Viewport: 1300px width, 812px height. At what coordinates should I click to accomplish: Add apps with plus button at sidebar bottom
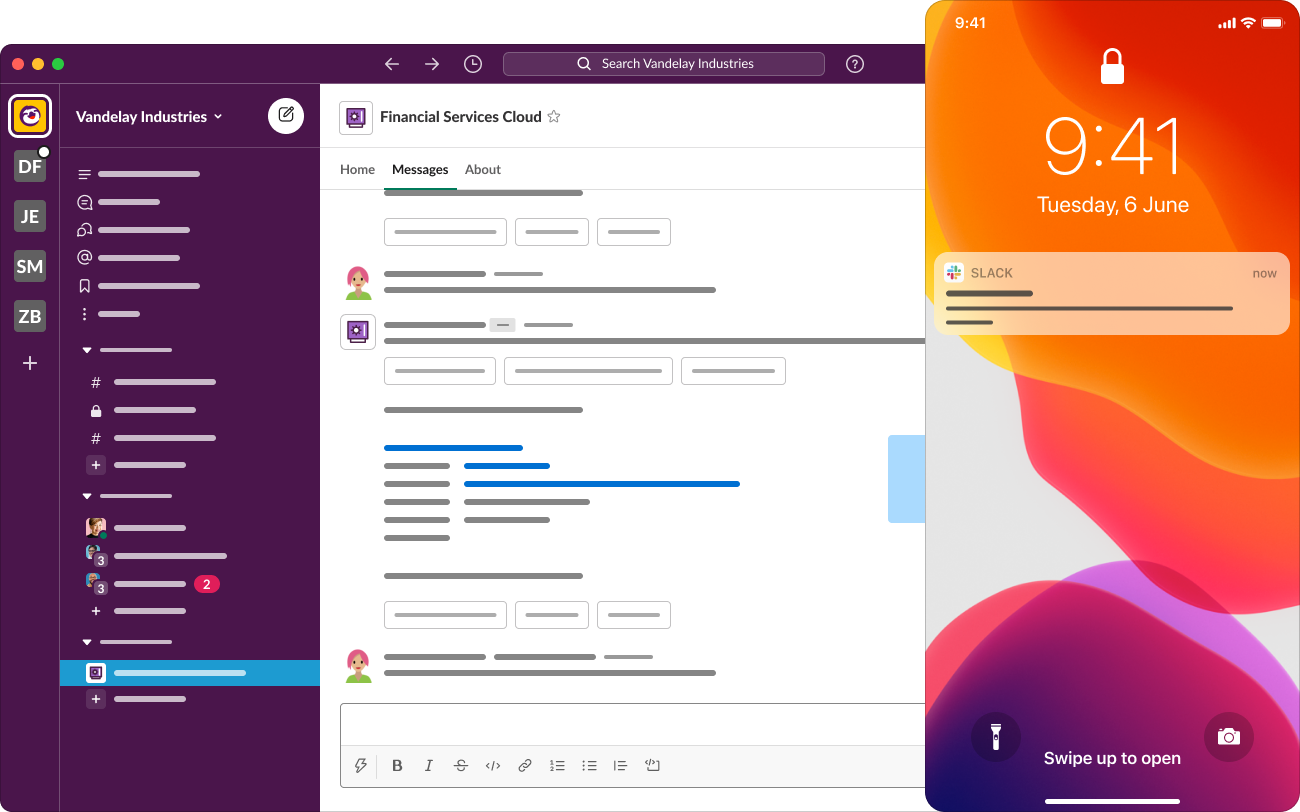point(96,699)
